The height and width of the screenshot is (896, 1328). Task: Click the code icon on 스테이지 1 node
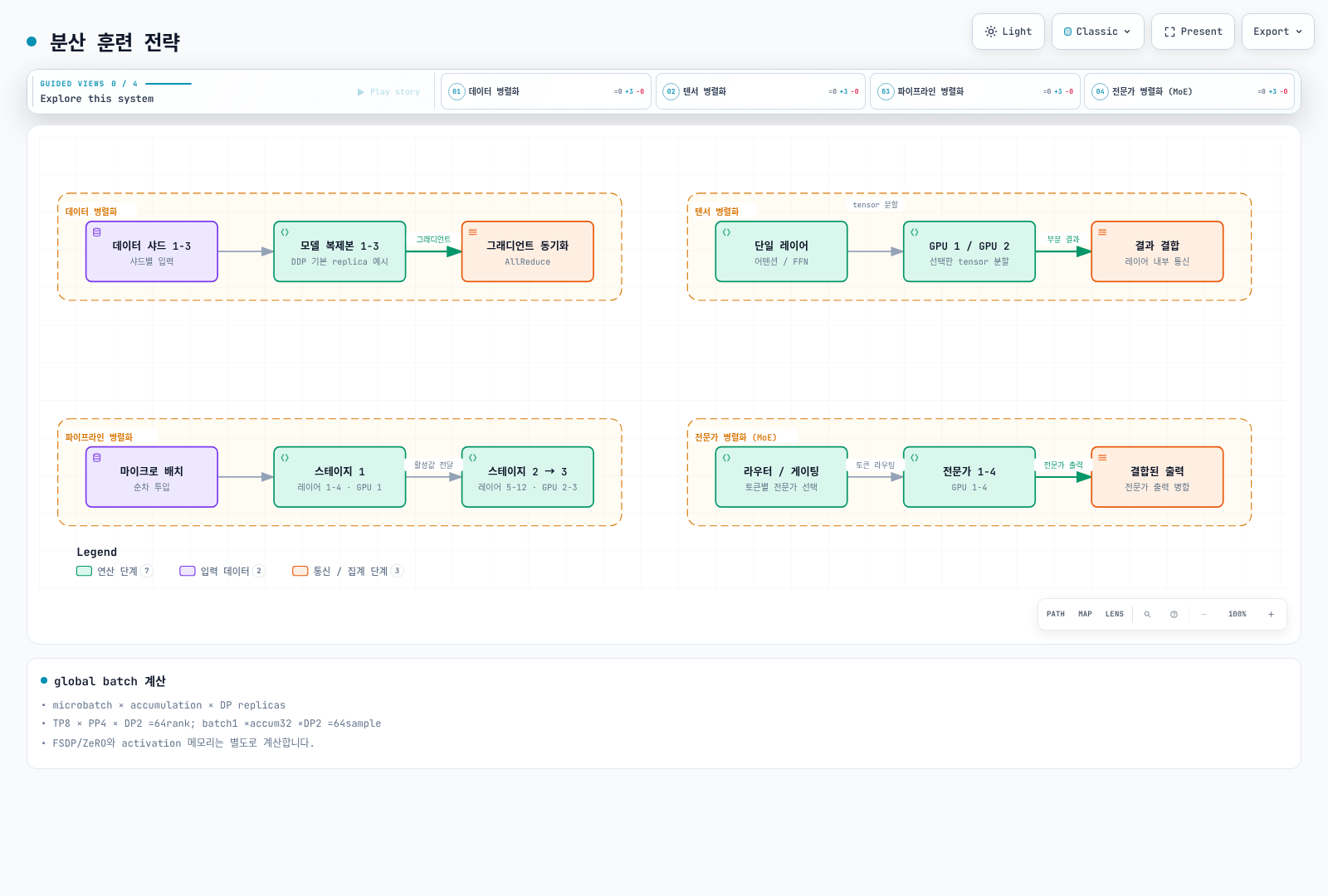tap(285, 458)
